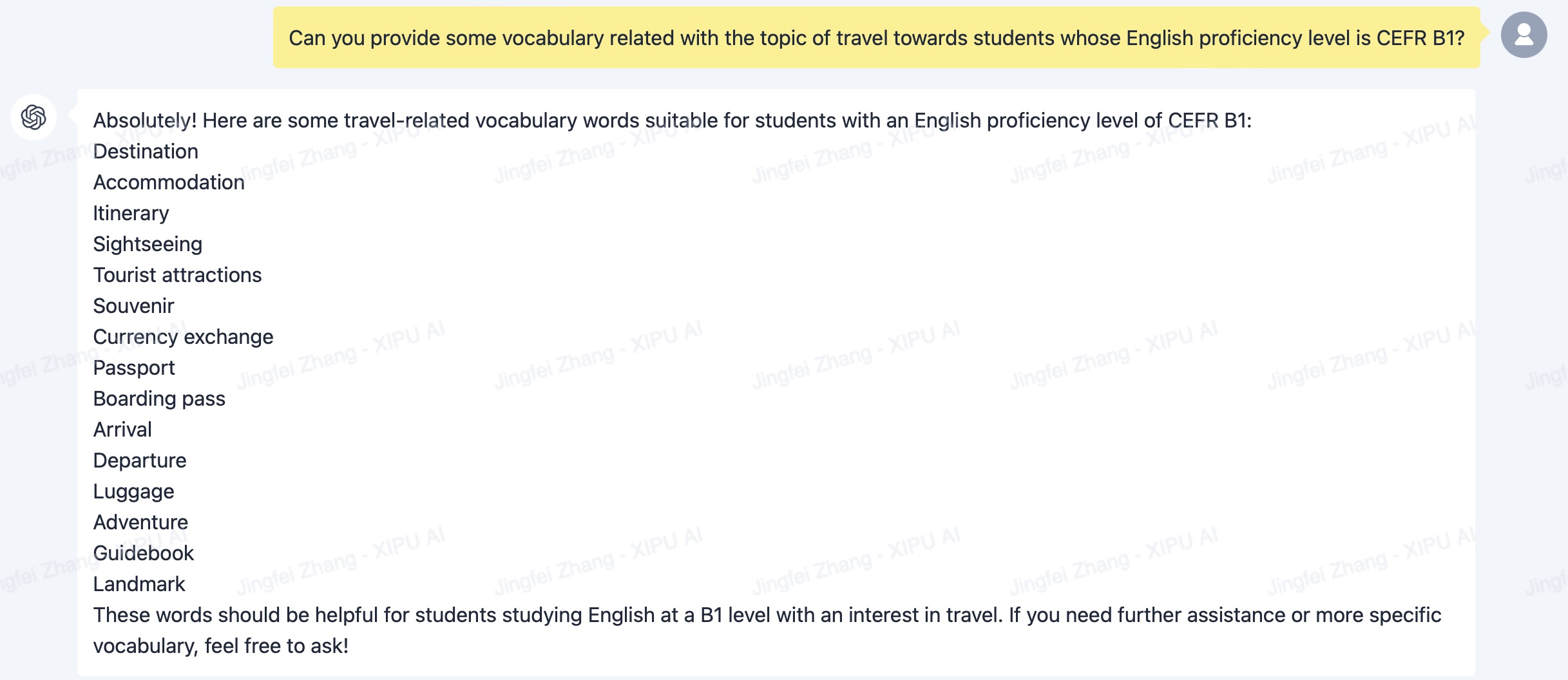The width and height of the screenshot is (1568, 680).
Task: Click the Tourist attractions entry
Action: (x=177, y=275)
